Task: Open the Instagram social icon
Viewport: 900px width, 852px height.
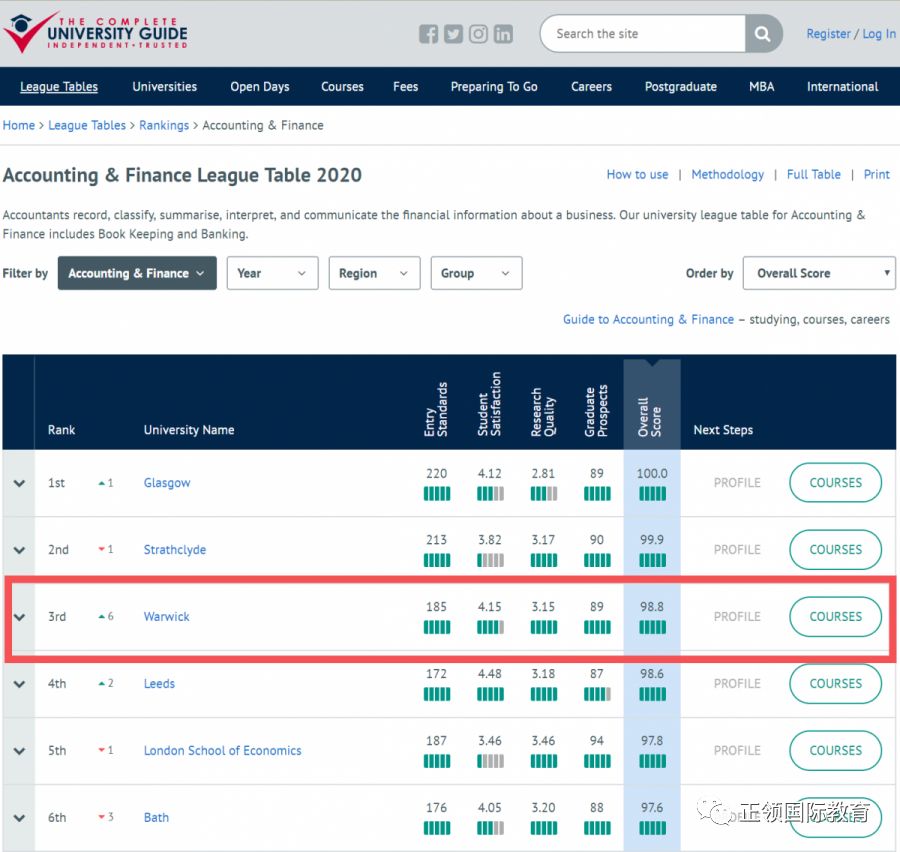Action: 478,34
